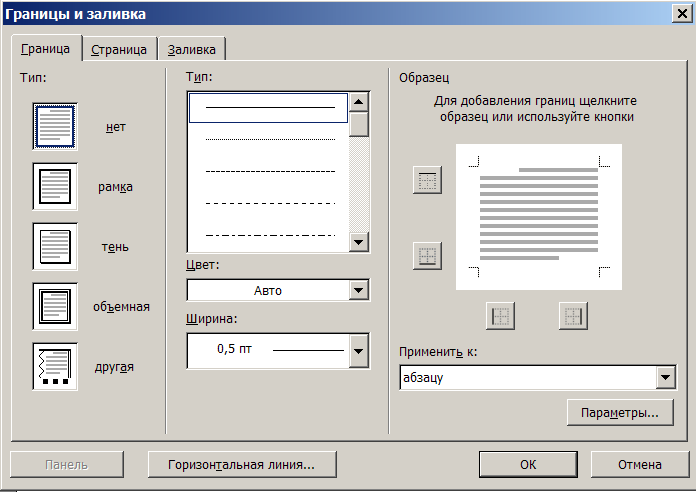Choose the dotted line style
Image resolution: width=696 pixels, height=492 pixels.
tap(269, 139)
